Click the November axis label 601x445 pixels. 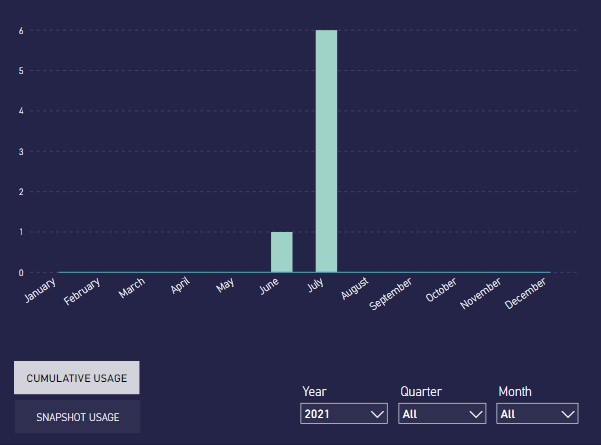481,293
